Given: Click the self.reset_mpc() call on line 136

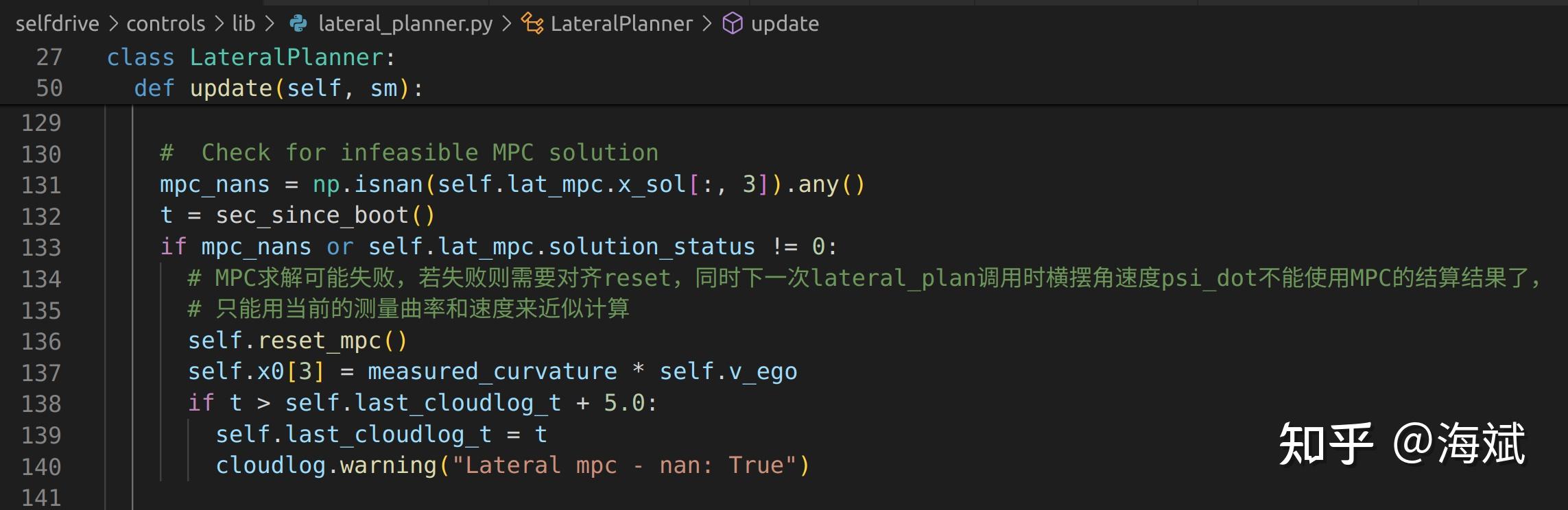Looking at the screenshot, I should (x=295, y=340).
